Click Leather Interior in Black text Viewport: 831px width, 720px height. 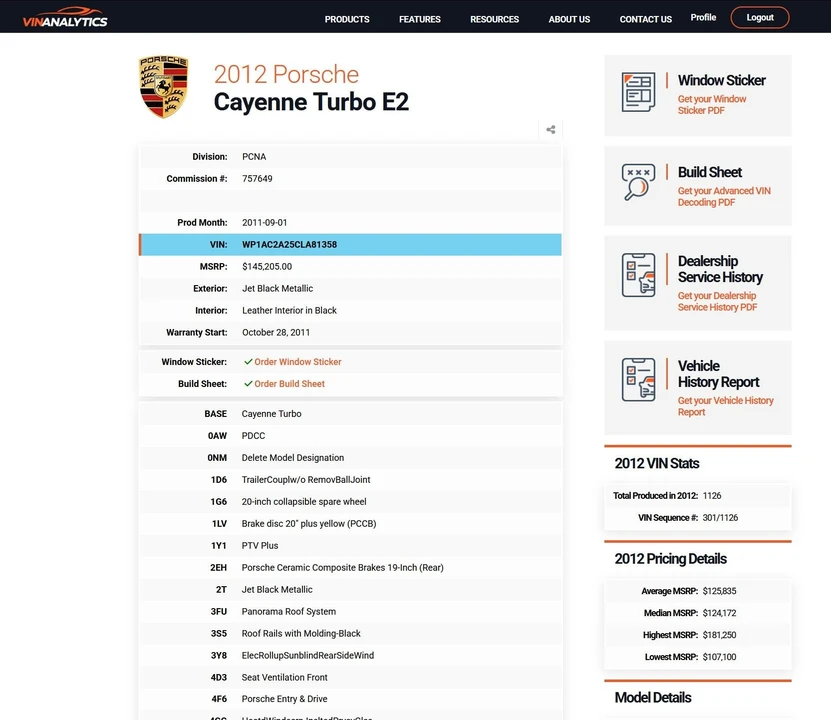coord(289,310)
